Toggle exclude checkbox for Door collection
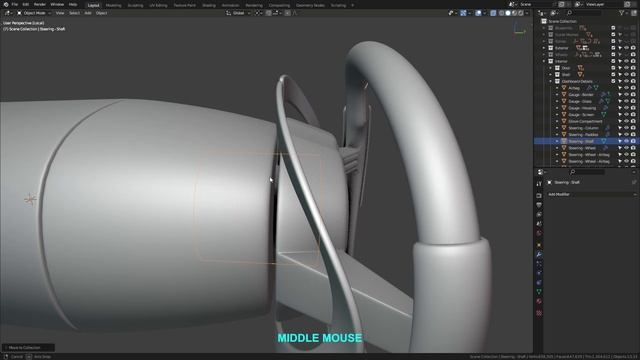 (x=613, y=68)
